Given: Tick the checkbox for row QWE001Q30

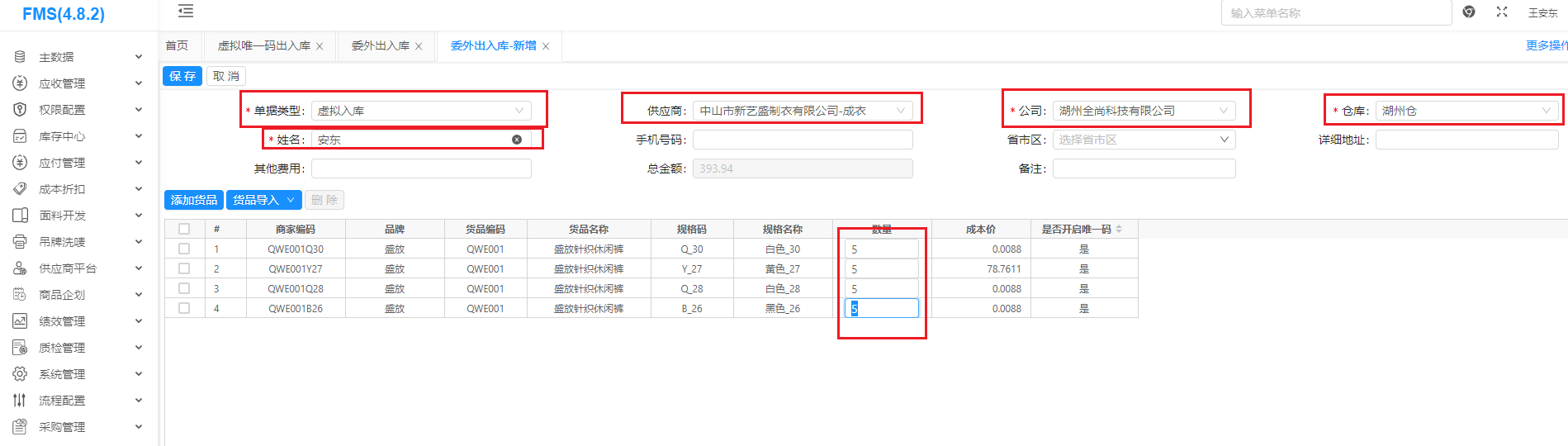Looking at the screenshot, I should (x=184, y=249).
